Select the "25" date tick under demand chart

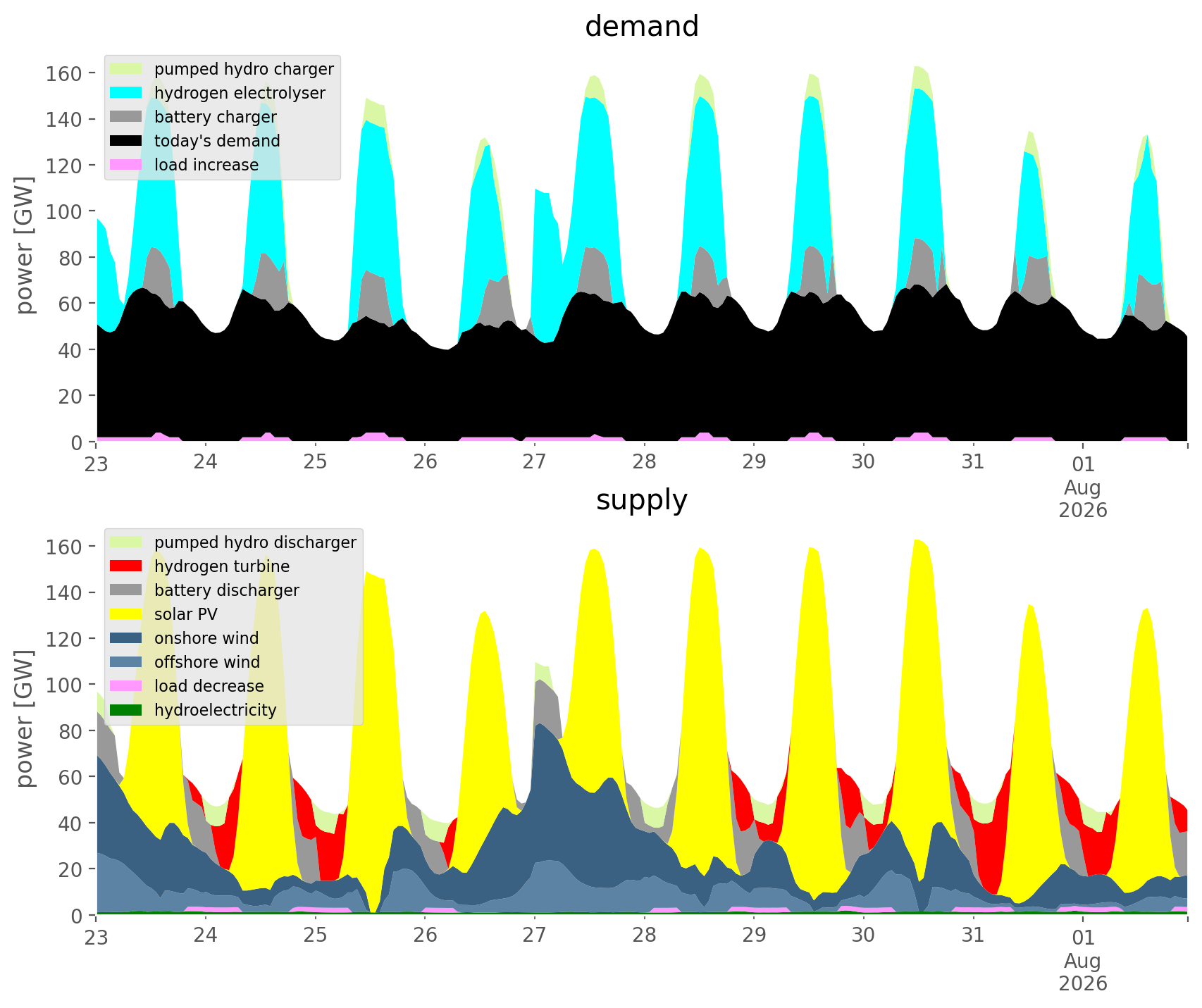tap(315, 462)
